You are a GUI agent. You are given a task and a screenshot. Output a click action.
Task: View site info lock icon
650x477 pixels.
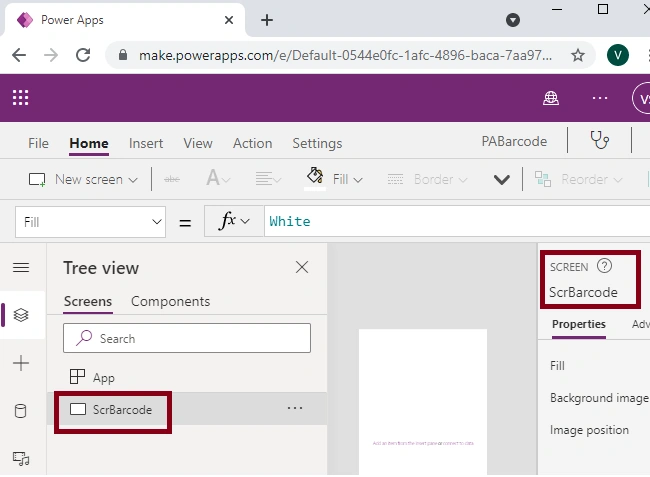point(123,55)
